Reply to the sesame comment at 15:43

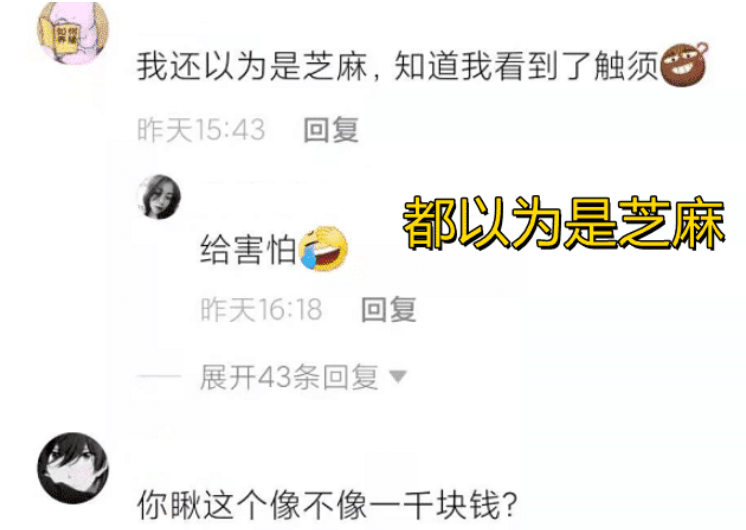[331, 130]
